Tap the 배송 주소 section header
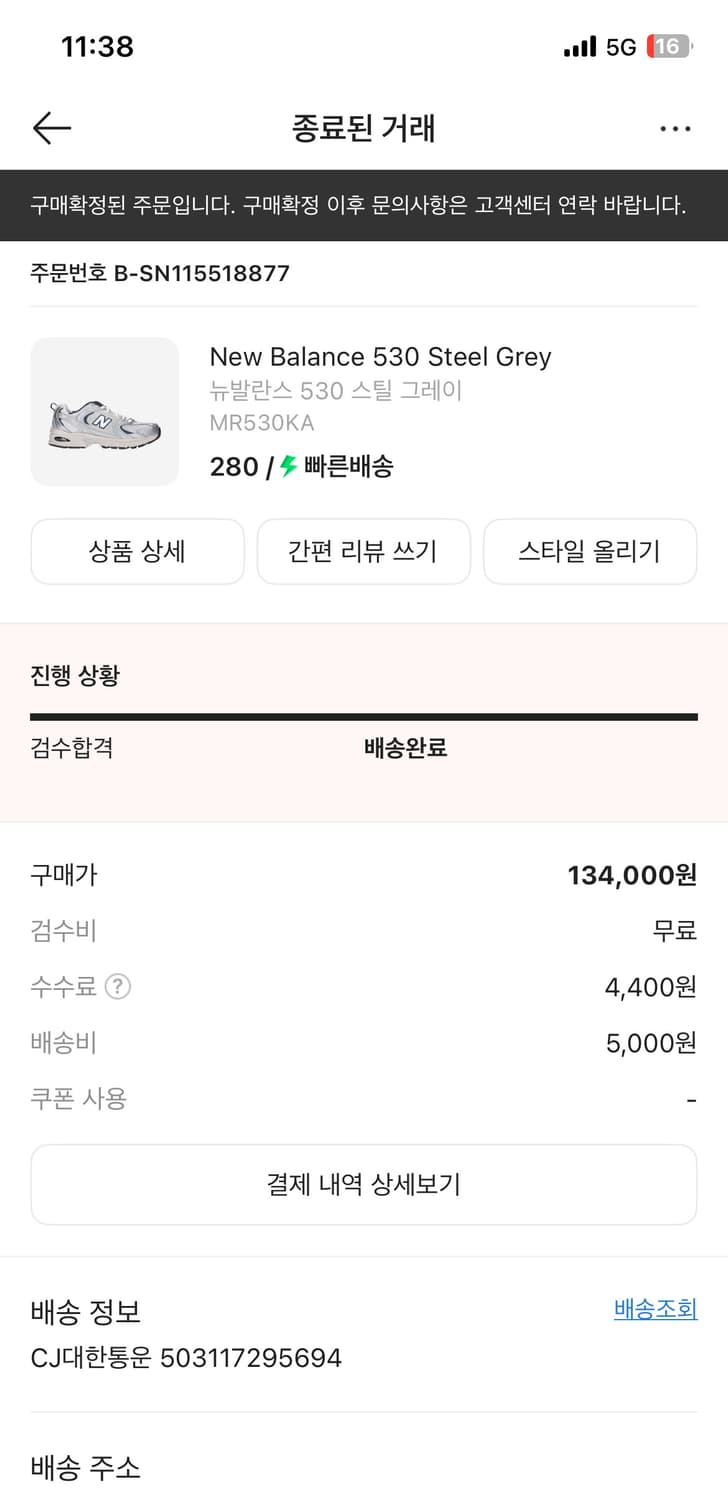The image size is (728, 1500). (86, 1467)
